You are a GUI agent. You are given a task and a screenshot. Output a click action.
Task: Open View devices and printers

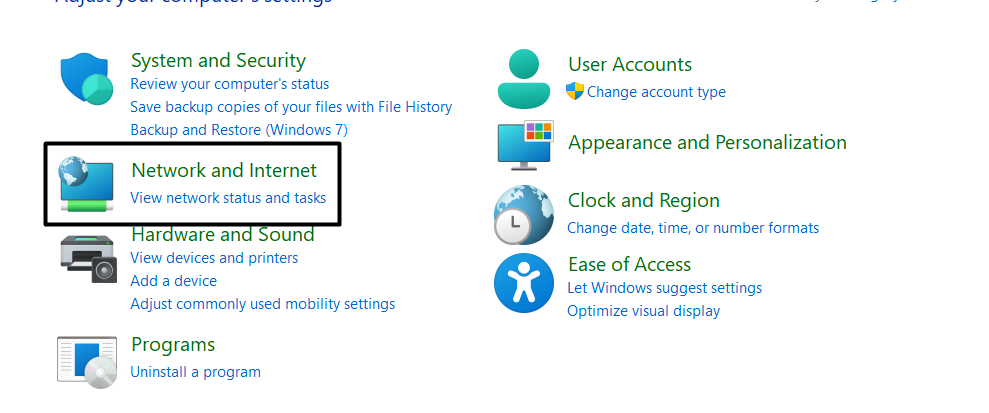click(214, 258)
